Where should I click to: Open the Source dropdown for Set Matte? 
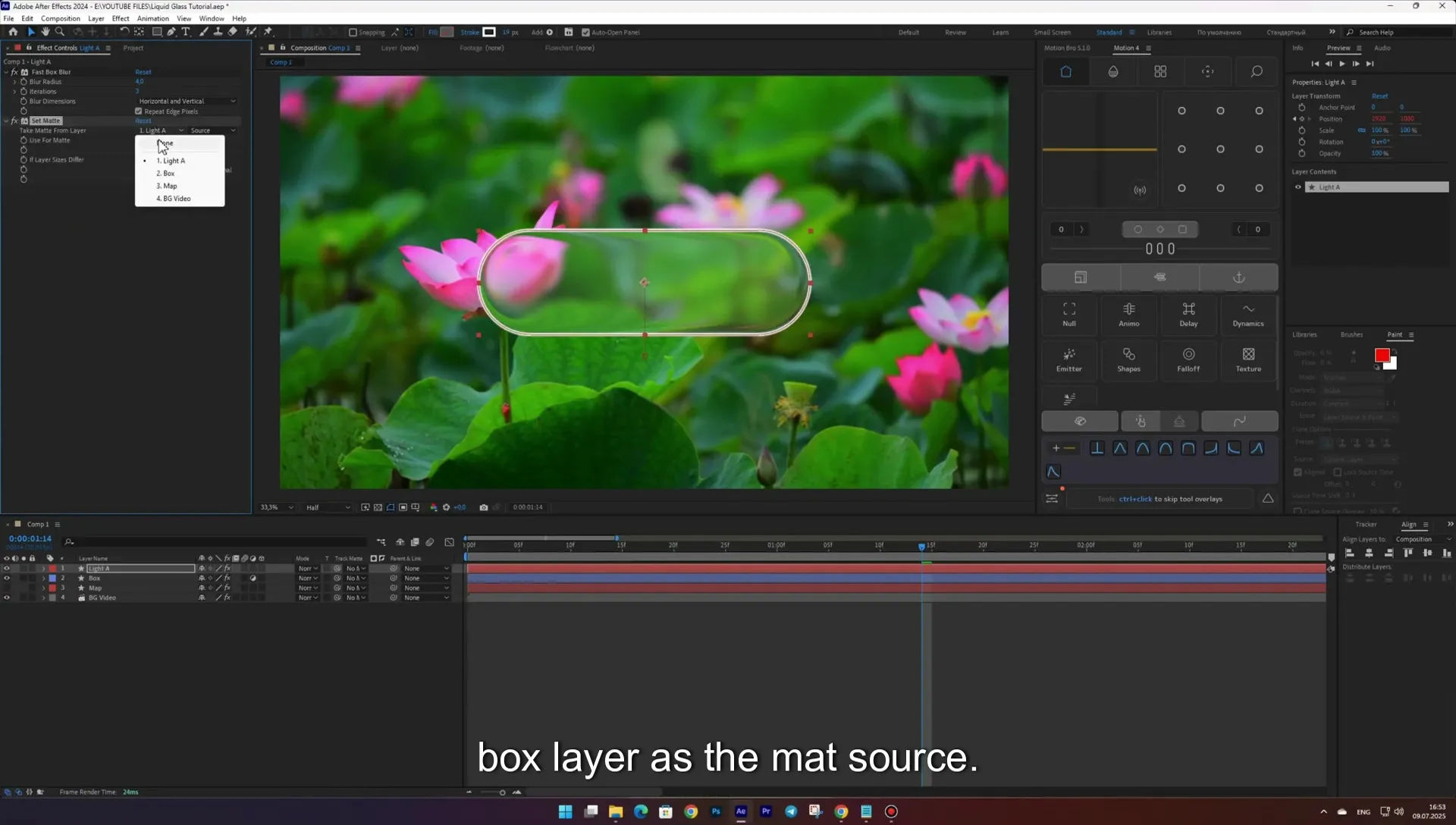point(212,130)
